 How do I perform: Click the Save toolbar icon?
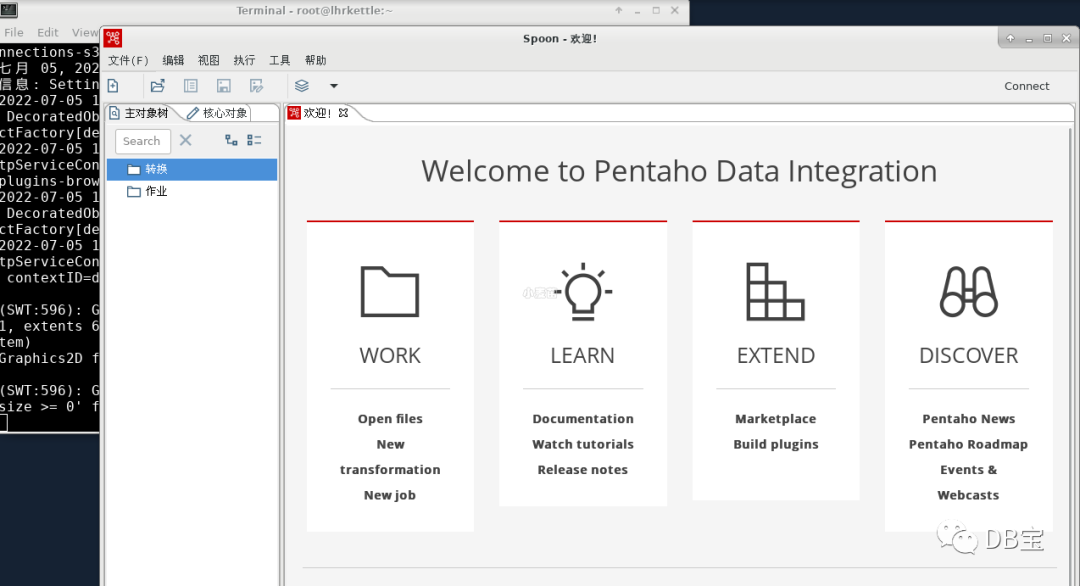click(x=224, y=86)
